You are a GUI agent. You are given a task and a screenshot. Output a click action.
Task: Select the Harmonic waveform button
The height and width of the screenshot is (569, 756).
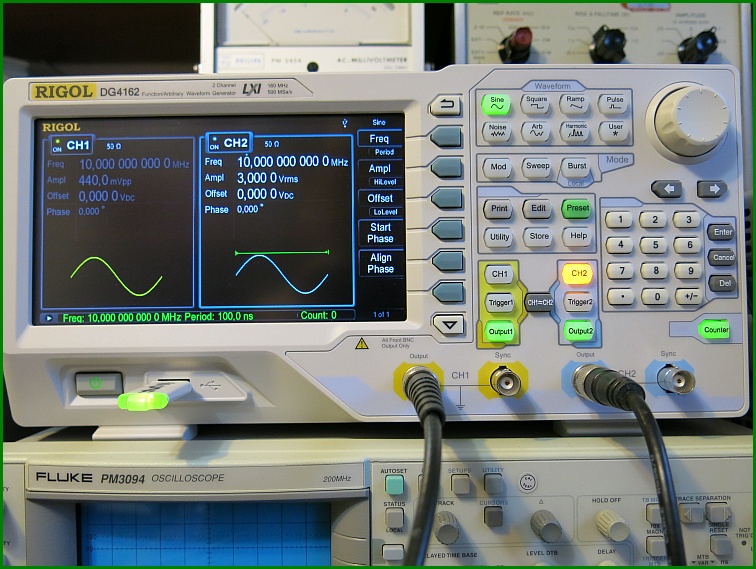(576, 131)
